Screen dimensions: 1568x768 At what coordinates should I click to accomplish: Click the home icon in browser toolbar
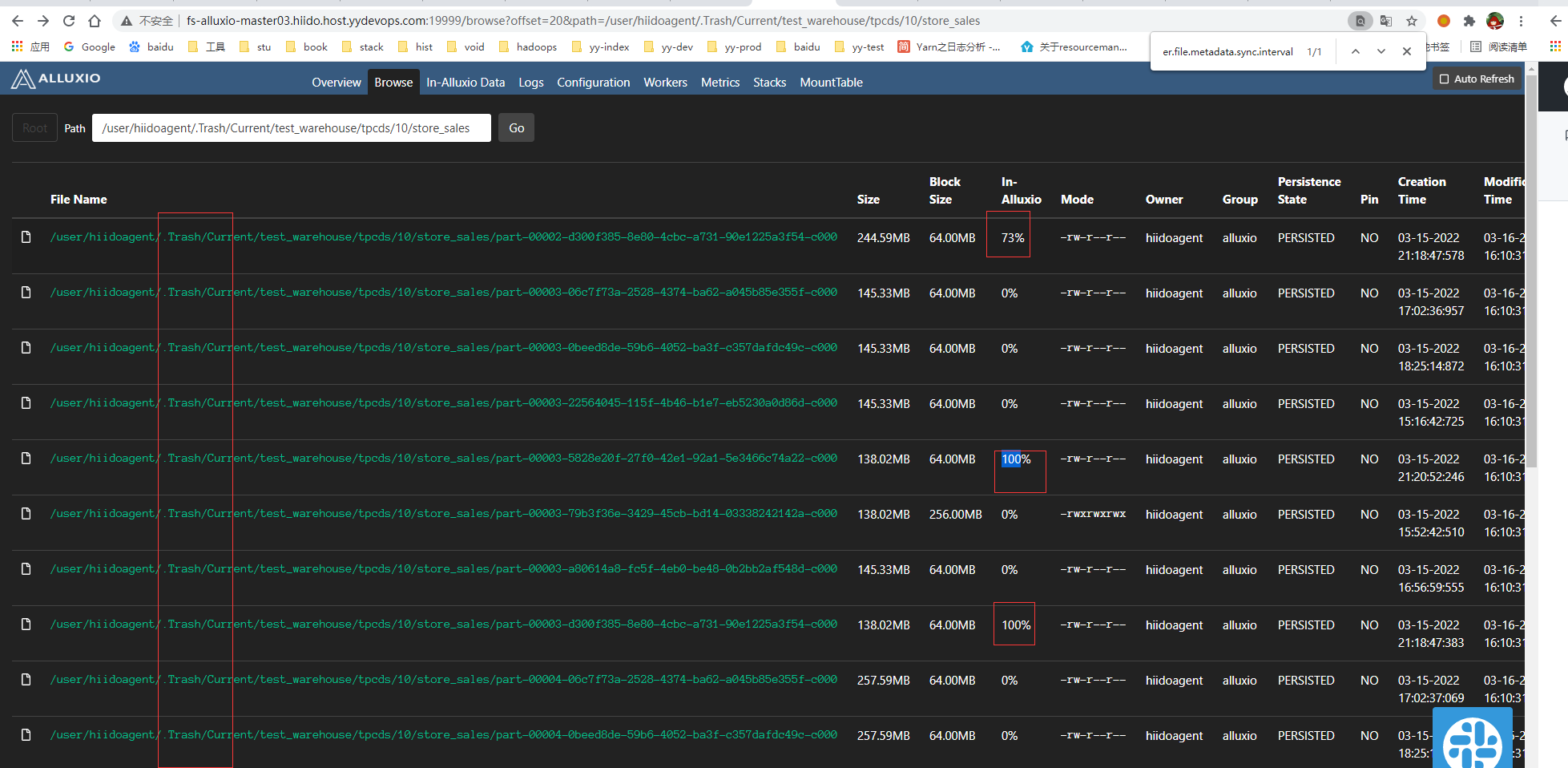[x=95, y=21]
